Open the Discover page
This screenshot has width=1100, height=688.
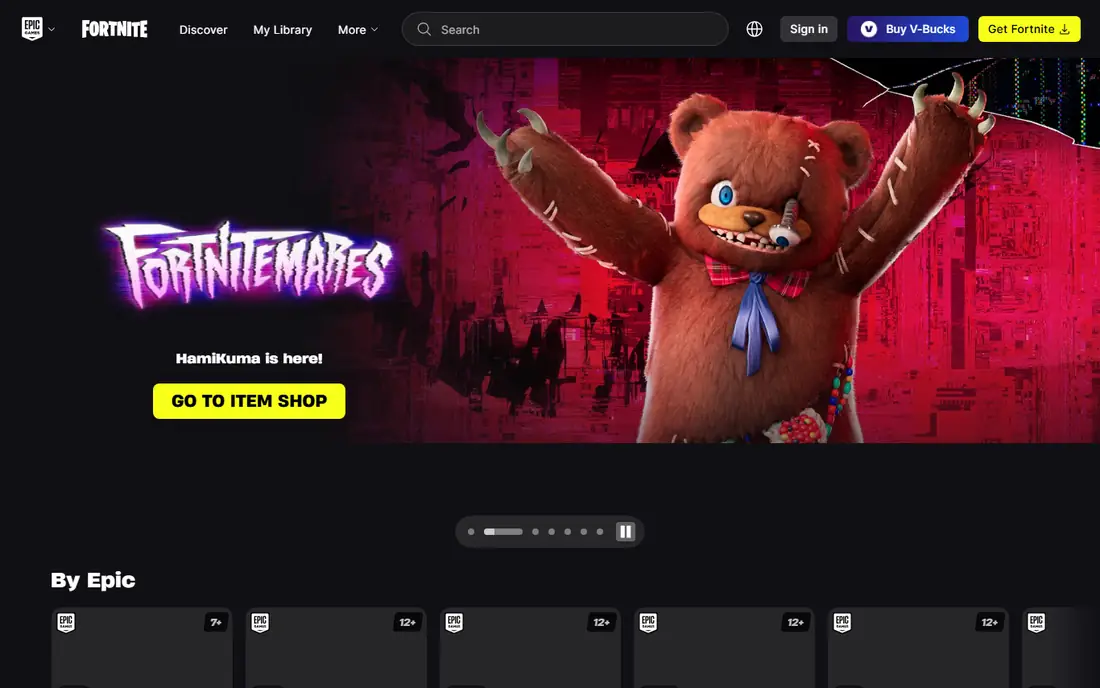203,29
